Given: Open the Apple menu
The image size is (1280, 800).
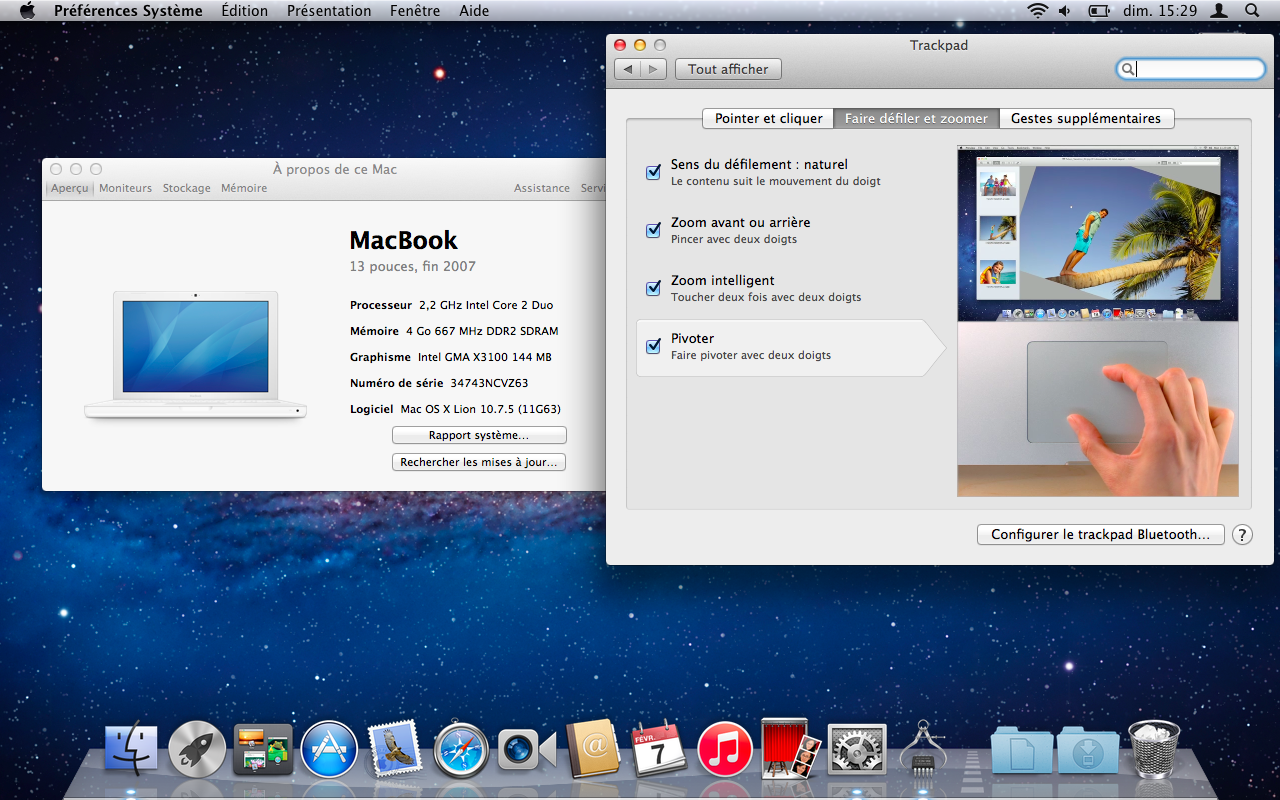Looking at the screenshot, I should click(x=27, y=11).
